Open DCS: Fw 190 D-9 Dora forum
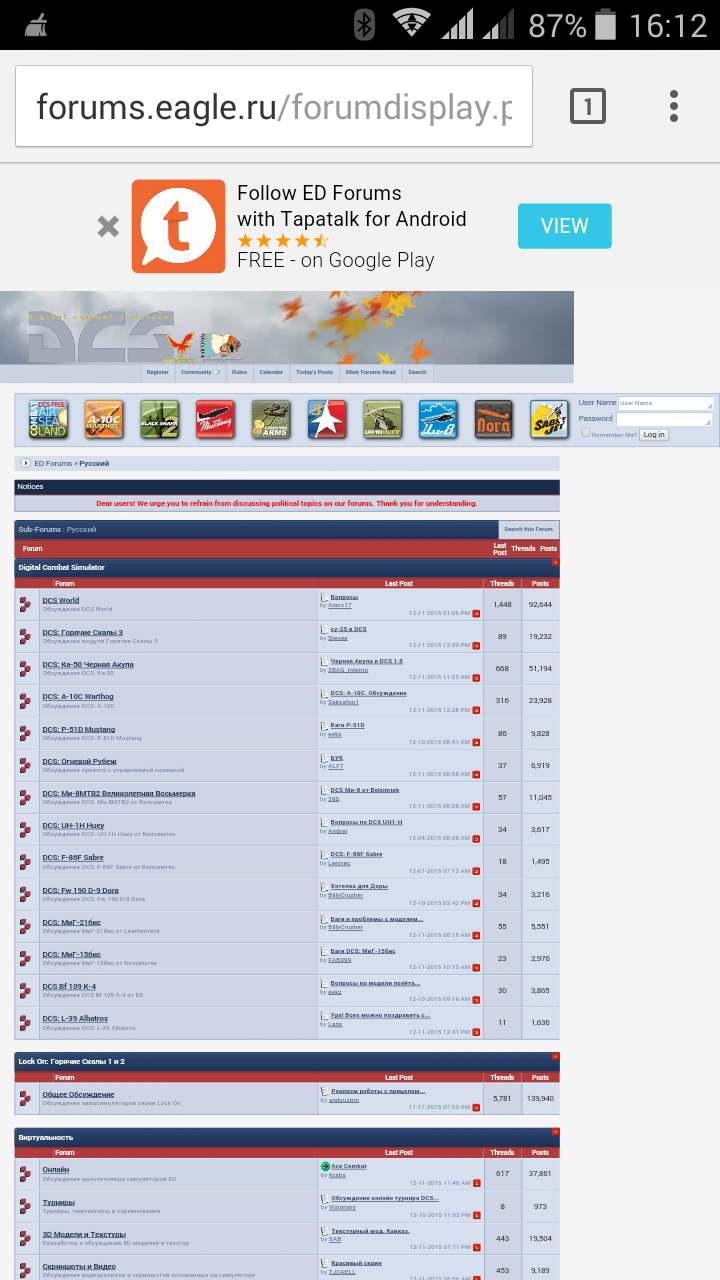The image size is (720, 1280). (80, 889)
